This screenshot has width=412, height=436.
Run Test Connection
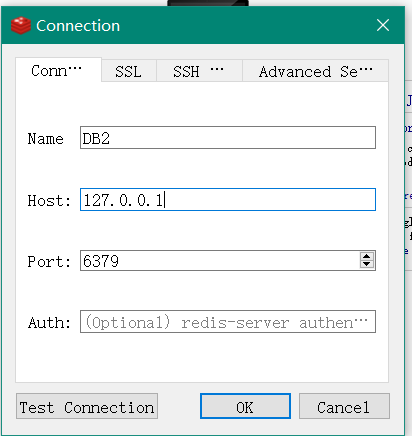click(x=87, y=406)
